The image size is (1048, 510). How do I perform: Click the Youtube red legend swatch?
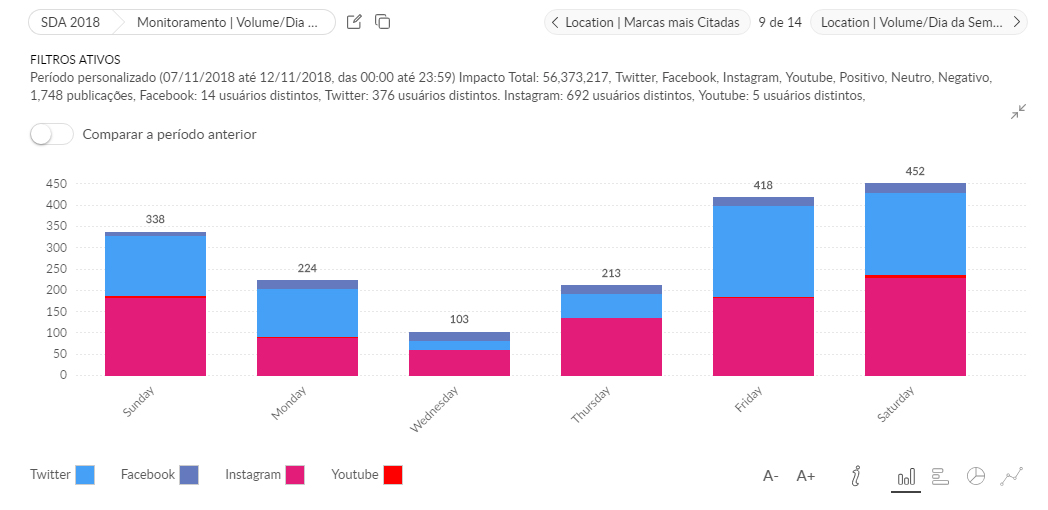click(x=392, y=475)
